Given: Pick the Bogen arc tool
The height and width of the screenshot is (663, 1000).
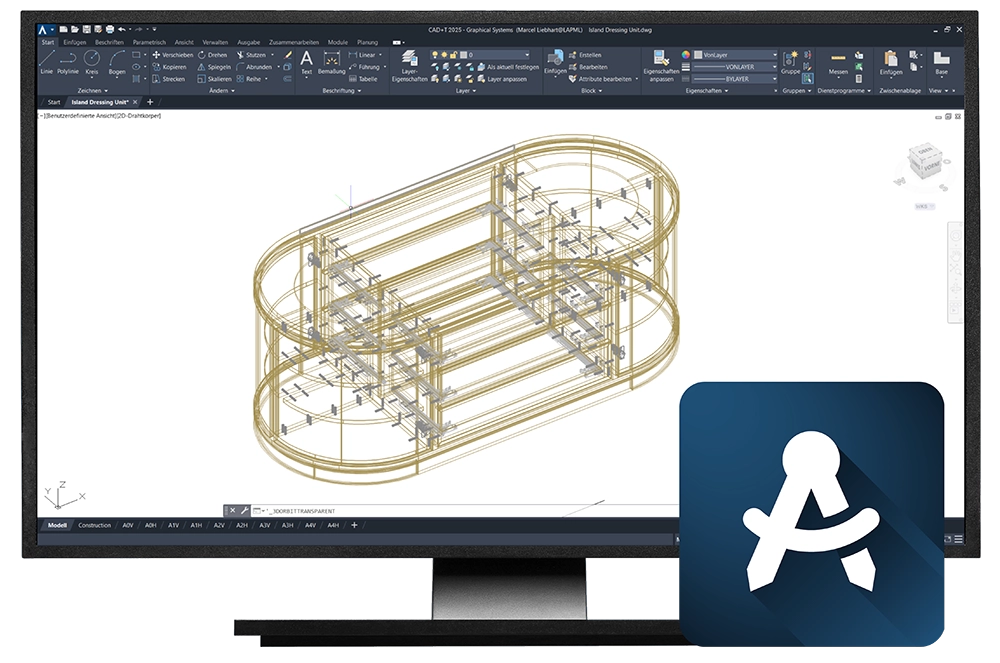Looking at the screenshot, I should point(117,62).
